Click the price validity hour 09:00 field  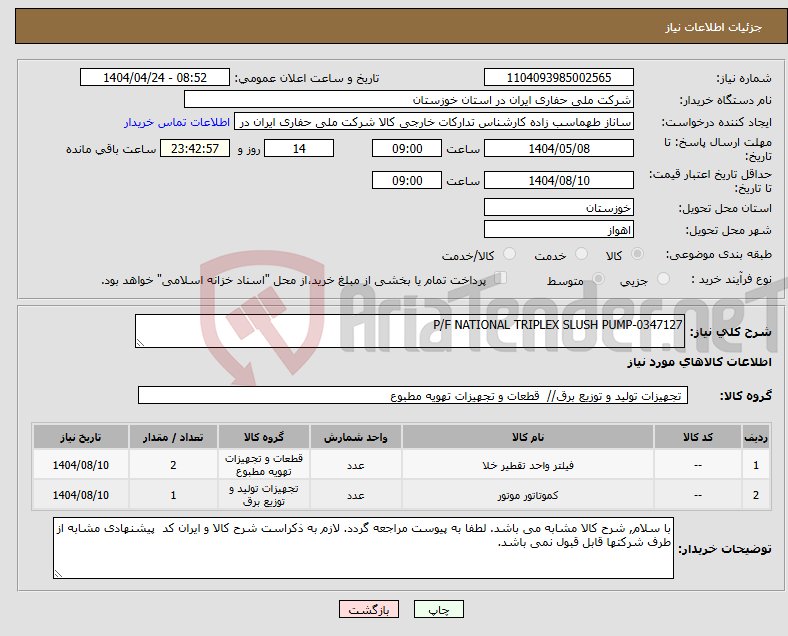coord(407,180)
